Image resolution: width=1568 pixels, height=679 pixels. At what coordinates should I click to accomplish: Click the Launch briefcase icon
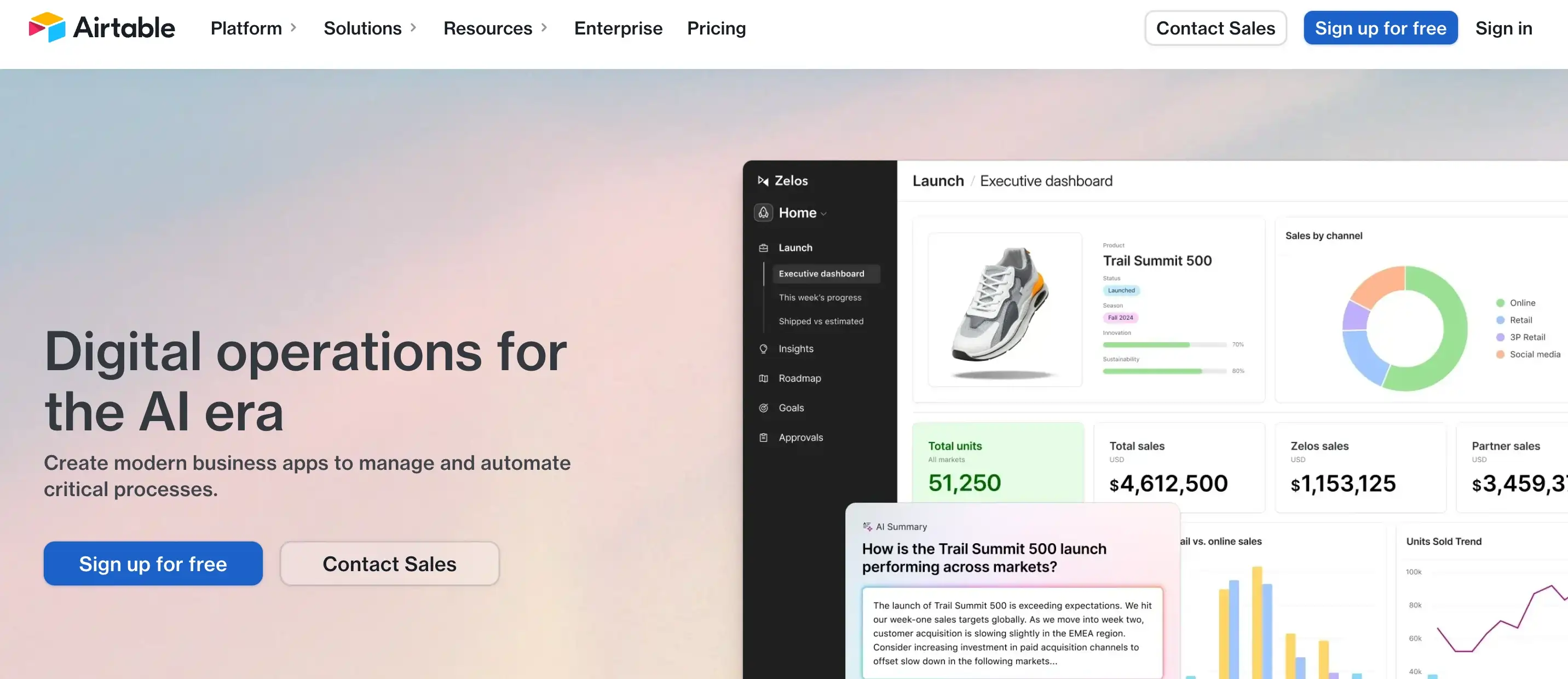click(x=763, y=248)
